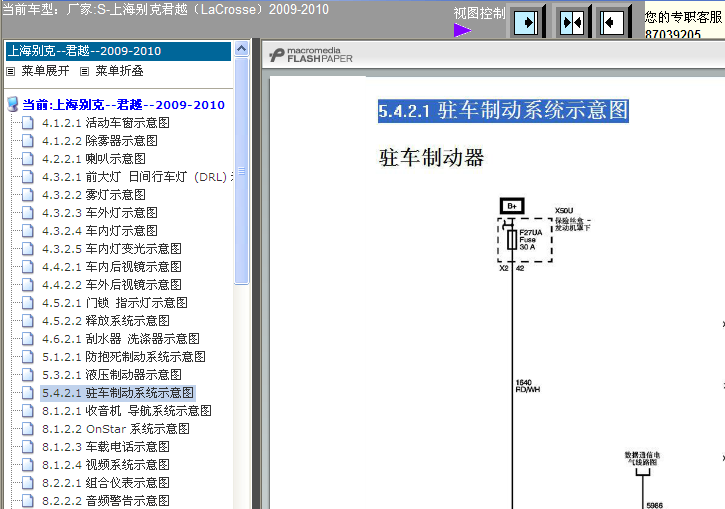The width and height of the screenshot is (725, 509).
Task: Click the 驻车制动器 heading in the document
Action: click(x=431, y=158)
